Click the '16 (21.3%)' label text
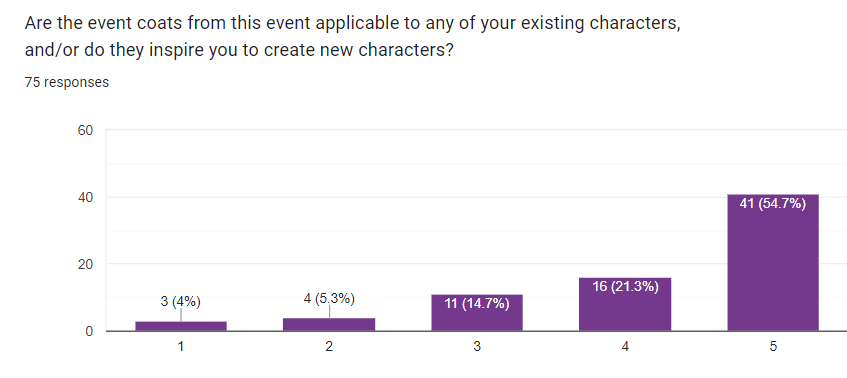Screen dimensions: 847x378 [625, 287]
